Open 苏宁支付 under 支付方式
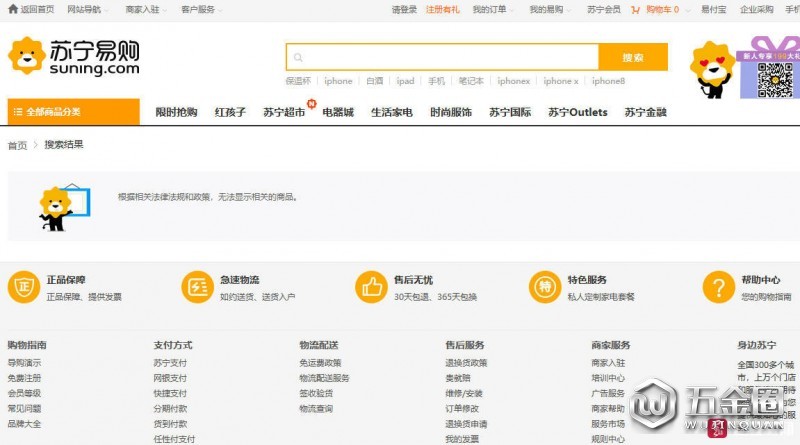This screenshot has height=445, width=800. point(170,363)
